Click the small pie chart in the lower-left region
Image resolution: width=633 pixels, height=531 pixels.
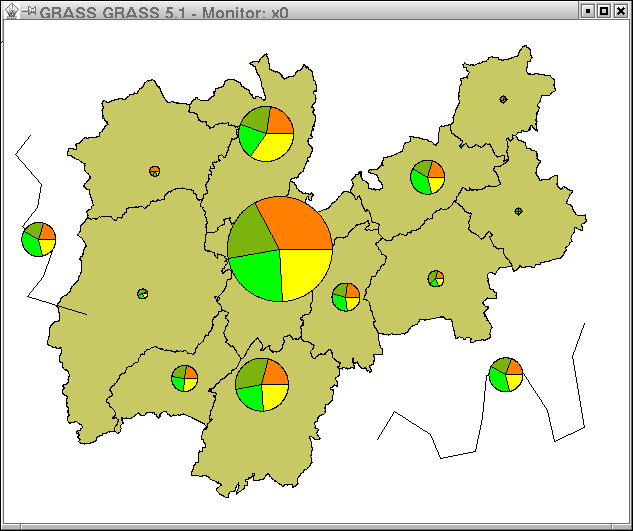184,378
